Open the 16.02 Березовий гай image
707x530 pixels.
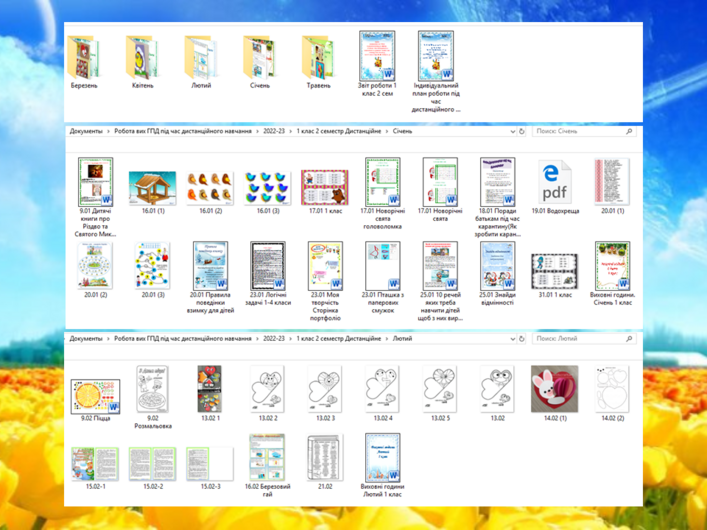(267, 457)
